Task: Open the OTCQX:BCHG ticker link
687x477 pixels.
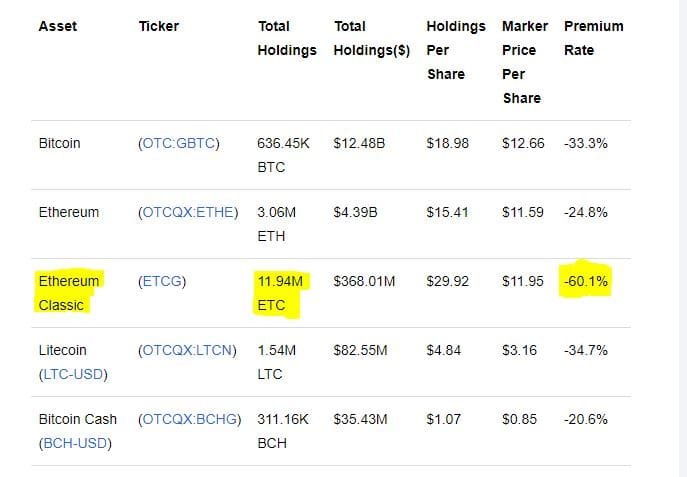Action: pos(190,419)
